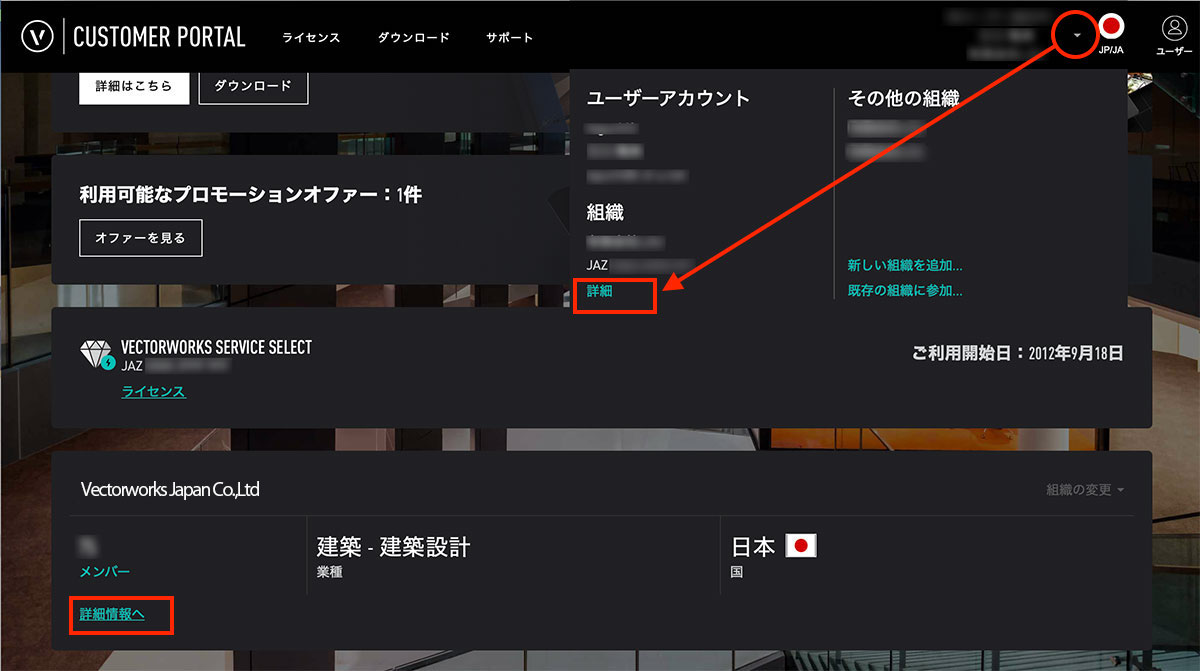Click the ユーザーアカウント heading

668,98
